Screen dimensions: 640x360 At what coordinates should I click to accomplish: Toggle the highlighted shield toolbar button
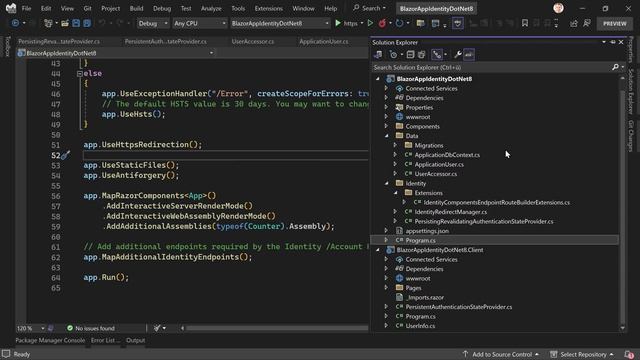point(458,23)
